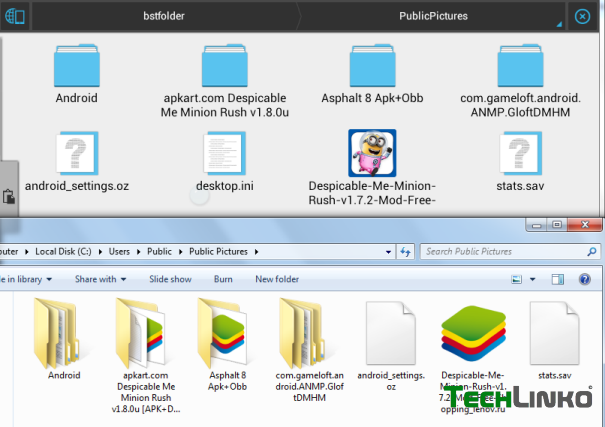Switch to the PublicPictures path segment
The height and width of the screenshot is (427, 605).
click(433, 16)
